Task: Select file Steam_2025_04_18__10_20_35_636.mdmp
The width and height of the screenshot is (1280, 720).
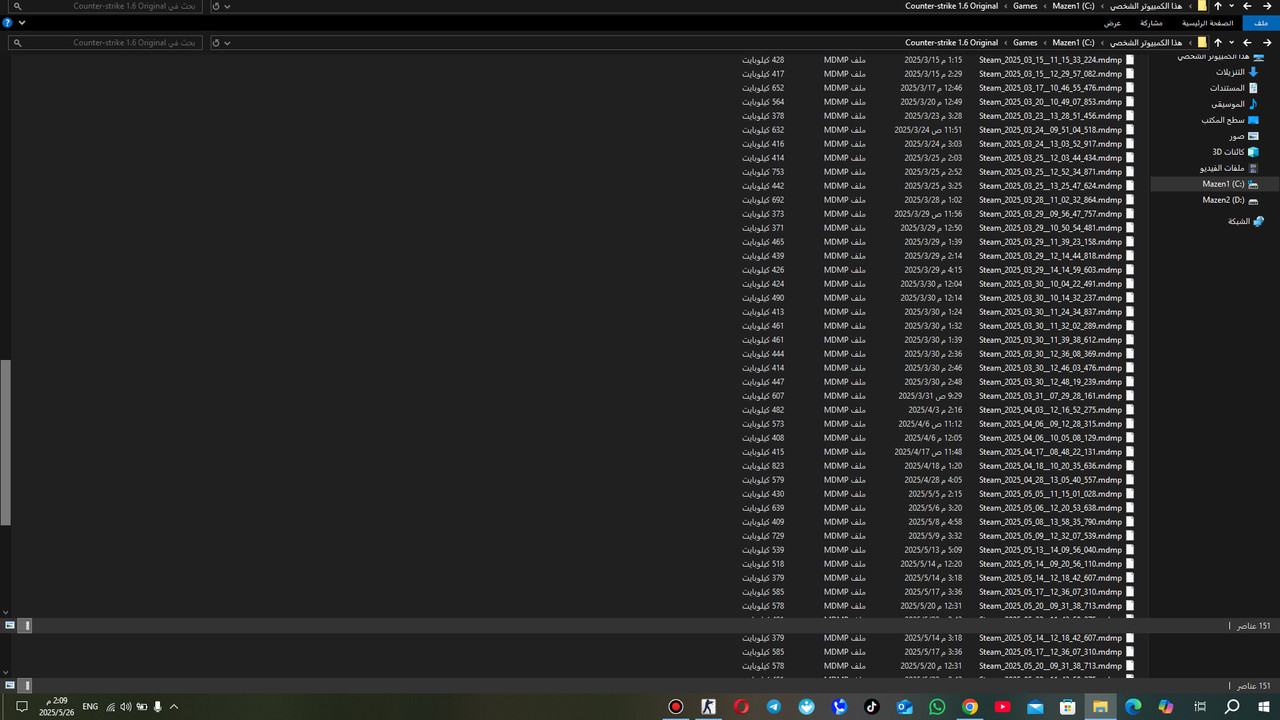Action: point(1050,466)
